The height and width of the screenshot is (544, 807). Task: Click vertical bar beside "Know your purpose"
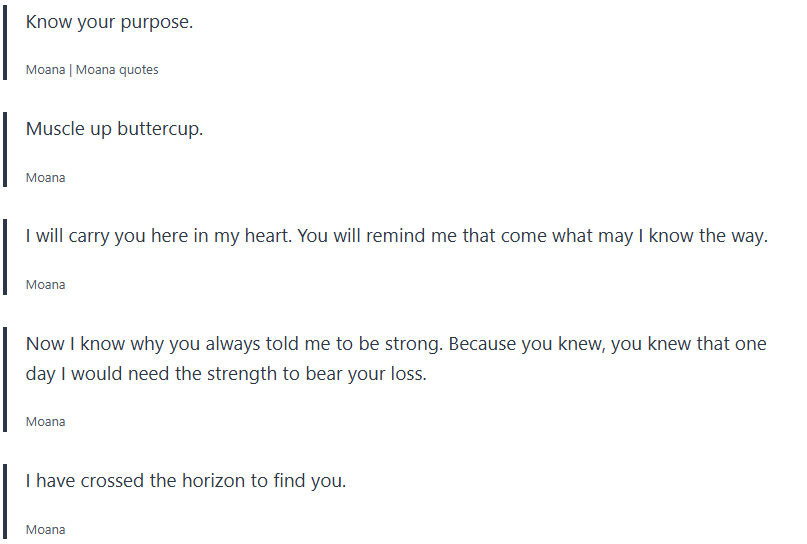point(5,40)
